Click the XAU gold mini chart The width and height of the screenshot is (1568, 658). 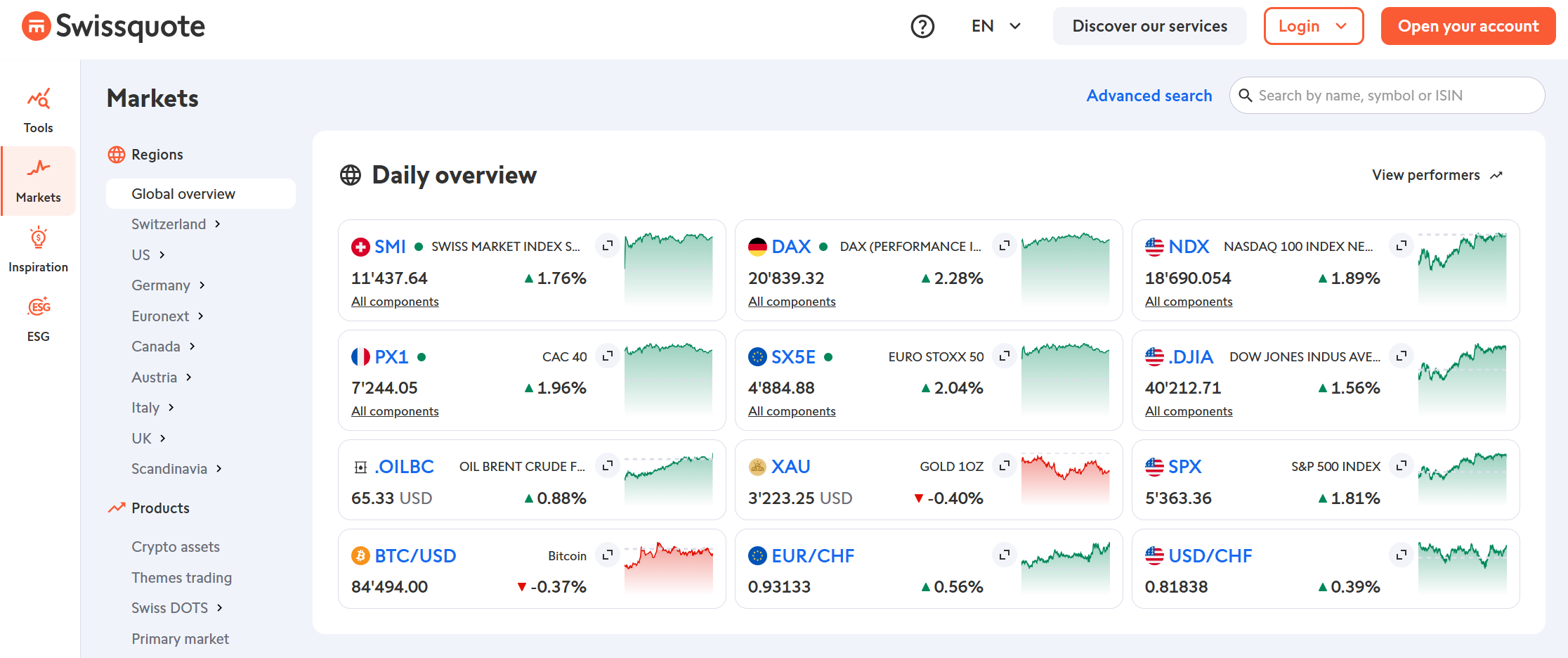click(x=1066, y=479)
